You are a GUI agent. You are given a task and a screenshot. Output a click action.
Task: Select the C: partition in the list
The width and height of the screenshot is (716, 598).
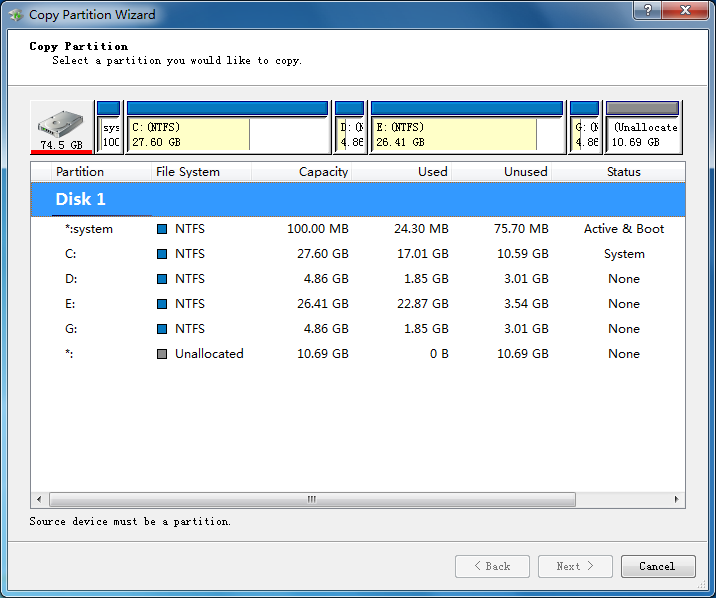(358, 254)
